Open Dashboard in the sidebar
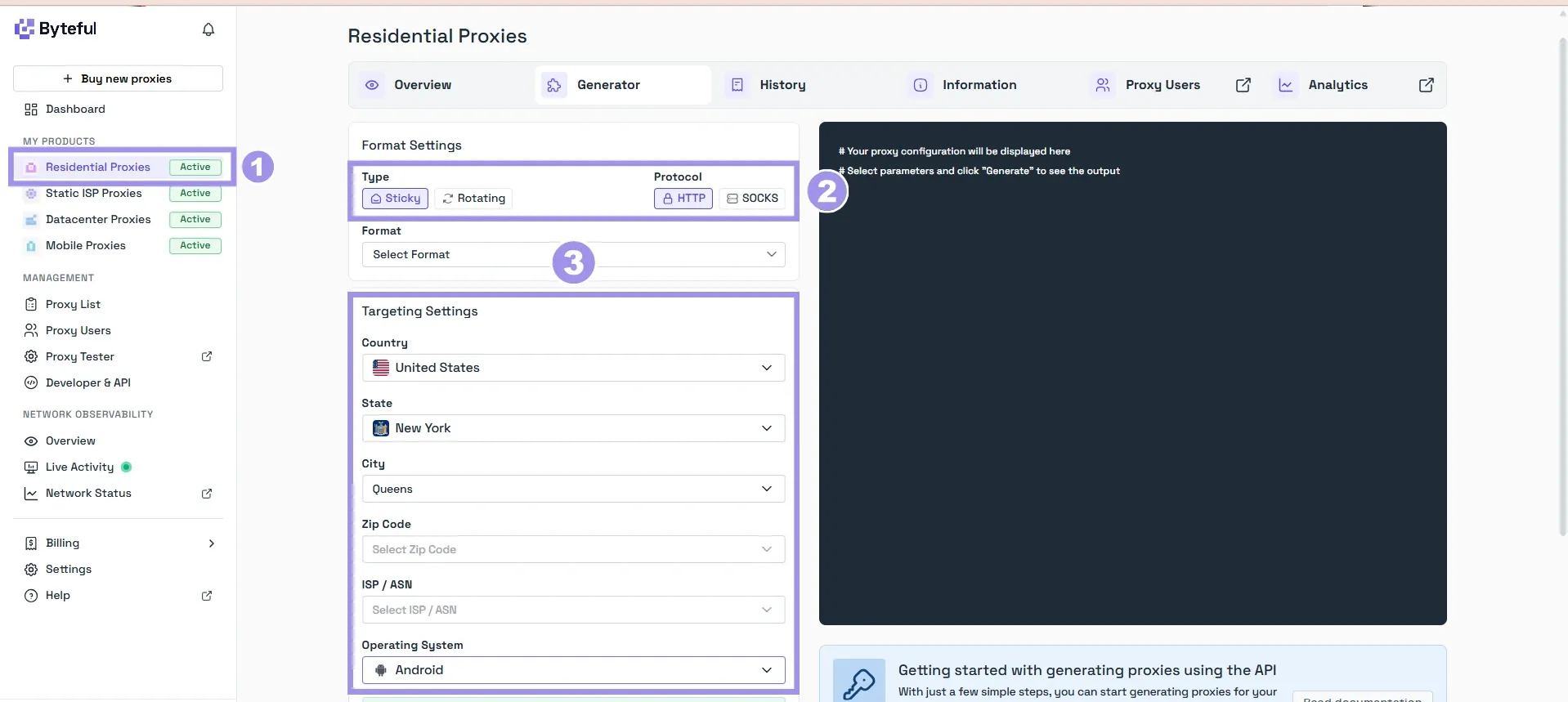The height and width of the screenshot is (702, 1568). [75, 109]
